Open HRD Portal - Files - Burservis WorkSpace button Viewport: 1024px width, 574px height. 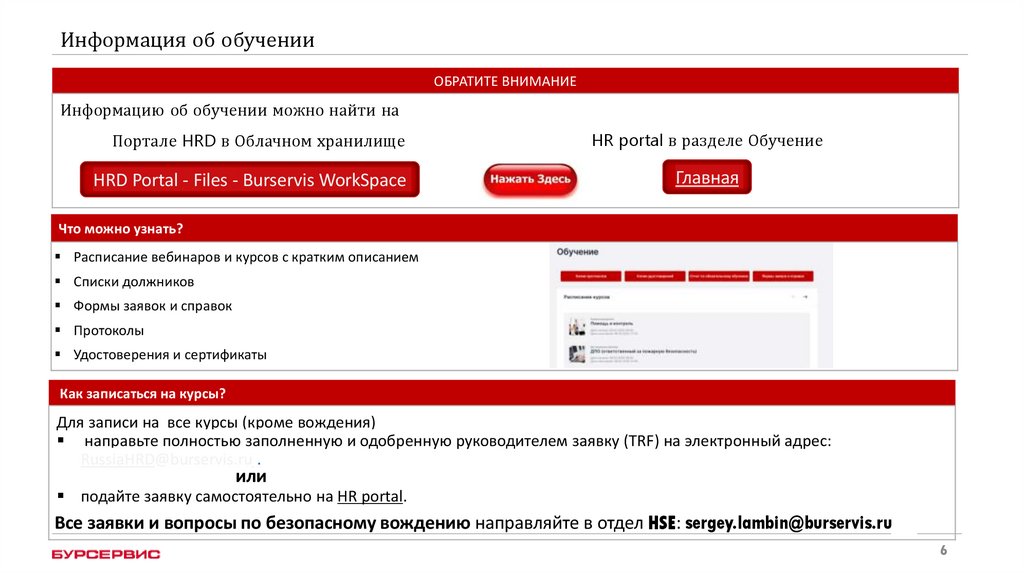point(249,180)
